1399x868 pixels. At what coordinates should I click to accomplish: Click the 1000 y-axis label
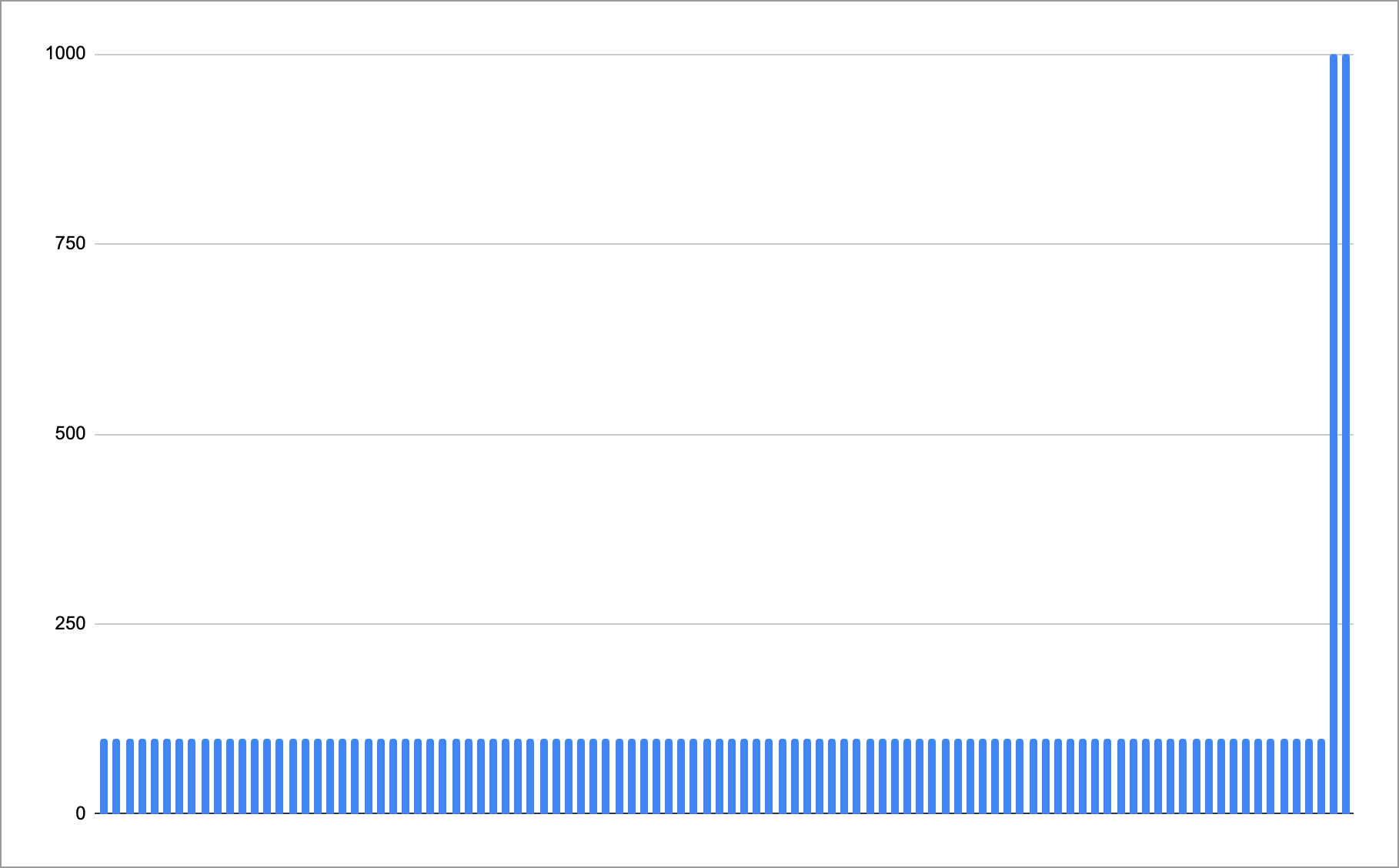(65, 54)
